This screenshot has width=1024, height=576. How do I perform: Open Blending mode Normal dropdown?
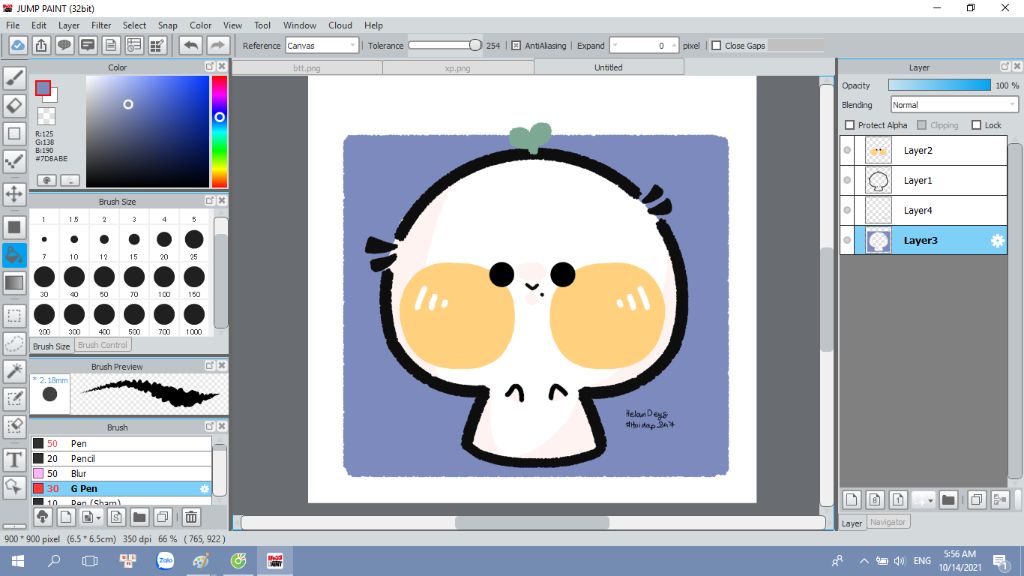pyautogui.click(x=954, y=104)
